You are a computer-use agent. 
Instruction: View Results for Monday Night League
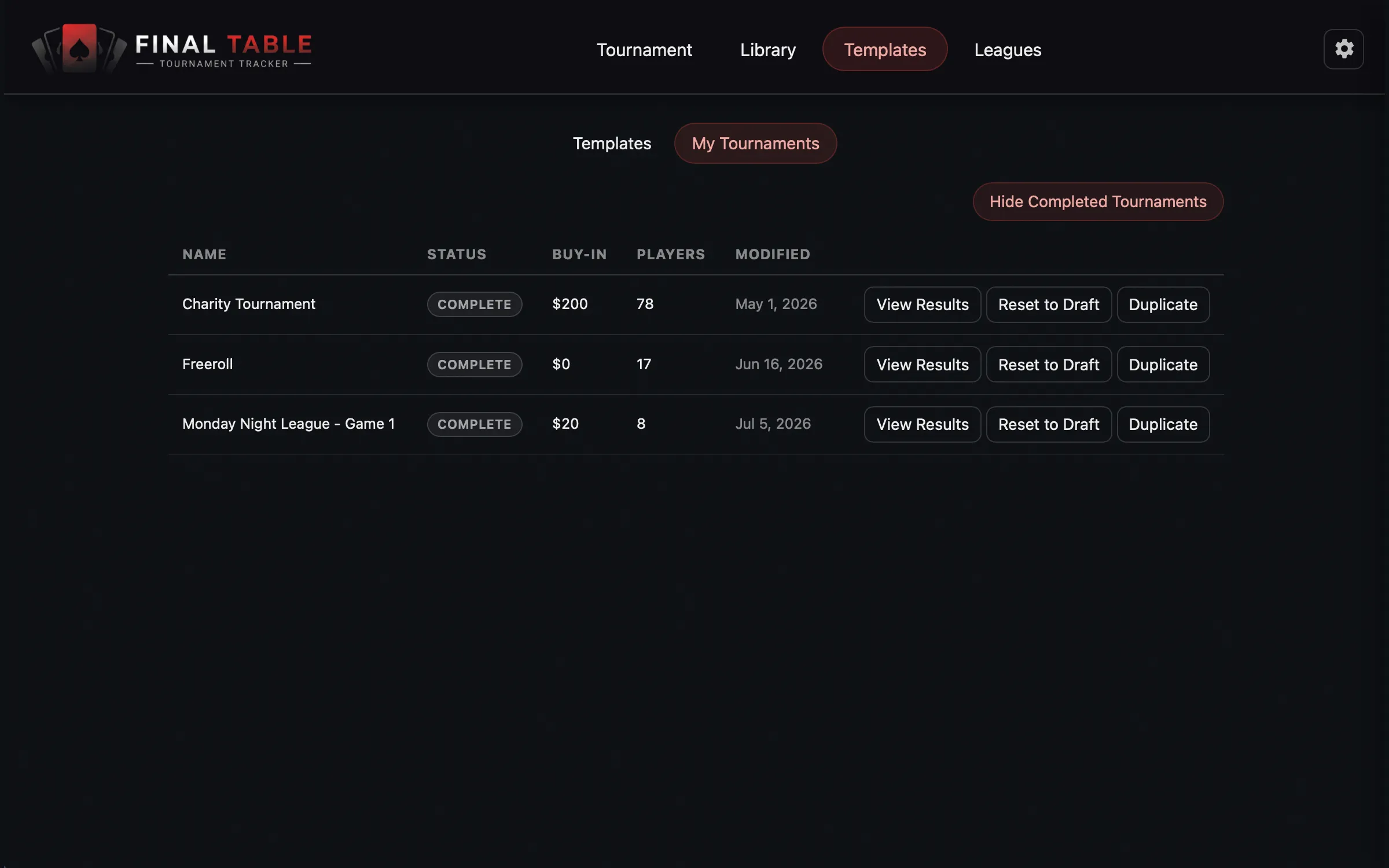point(923,424)
